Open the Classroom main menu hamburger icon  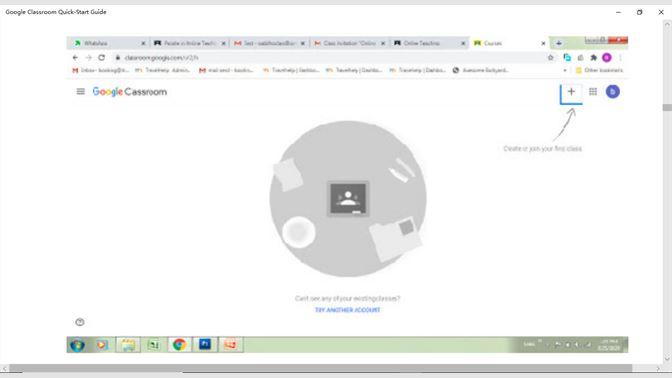(80, 91)
